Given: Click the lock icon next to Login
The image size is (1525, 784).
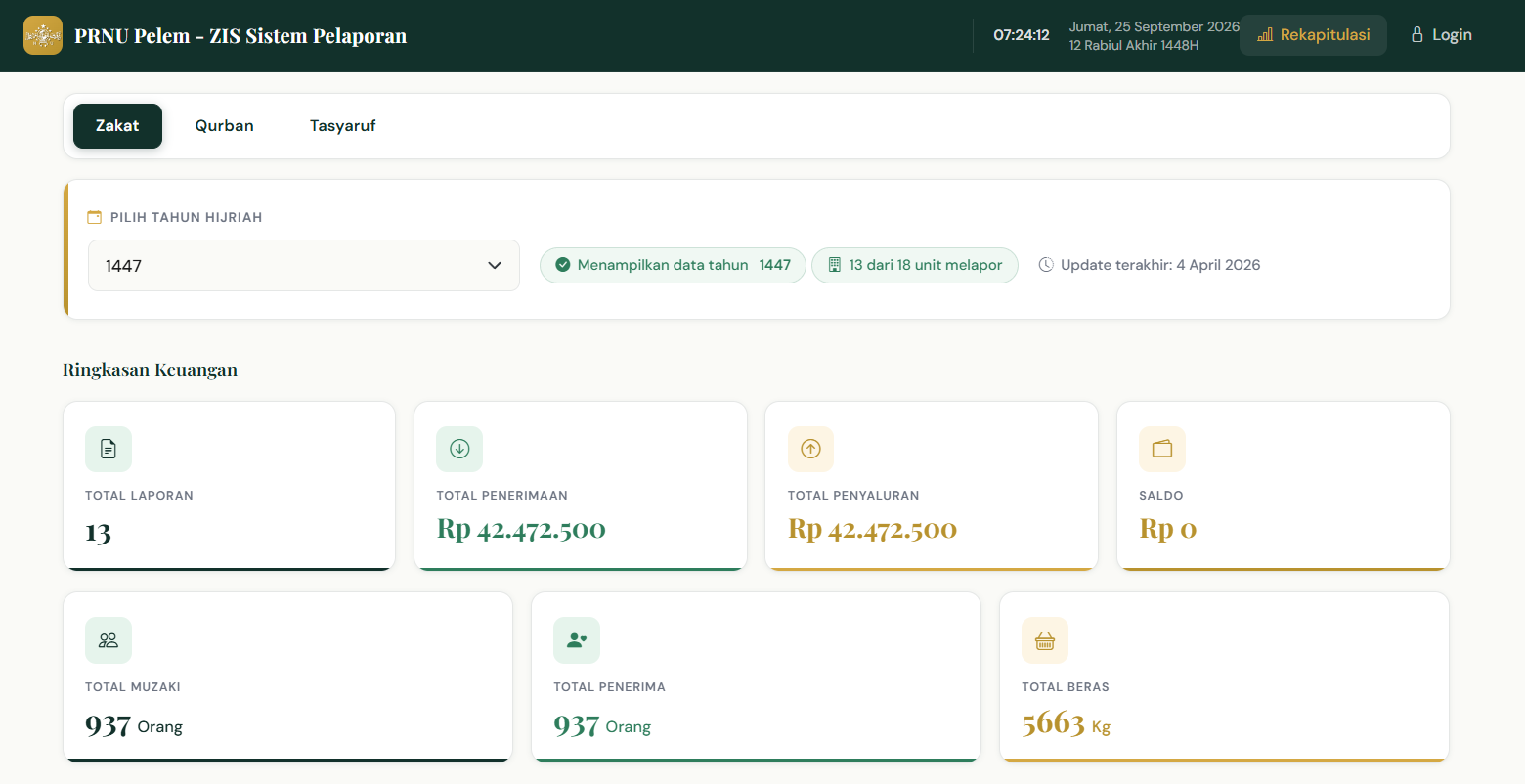Looking at the screenshot, I should (1416, 35).
